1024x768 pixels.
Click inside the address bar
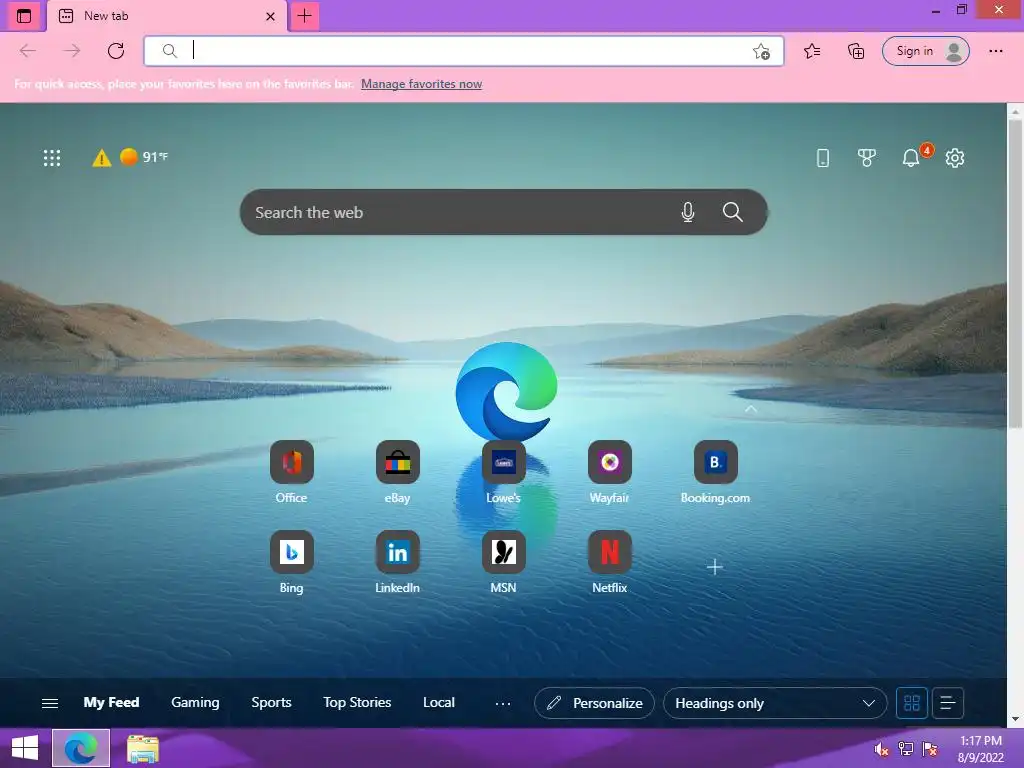click(464, 51)
